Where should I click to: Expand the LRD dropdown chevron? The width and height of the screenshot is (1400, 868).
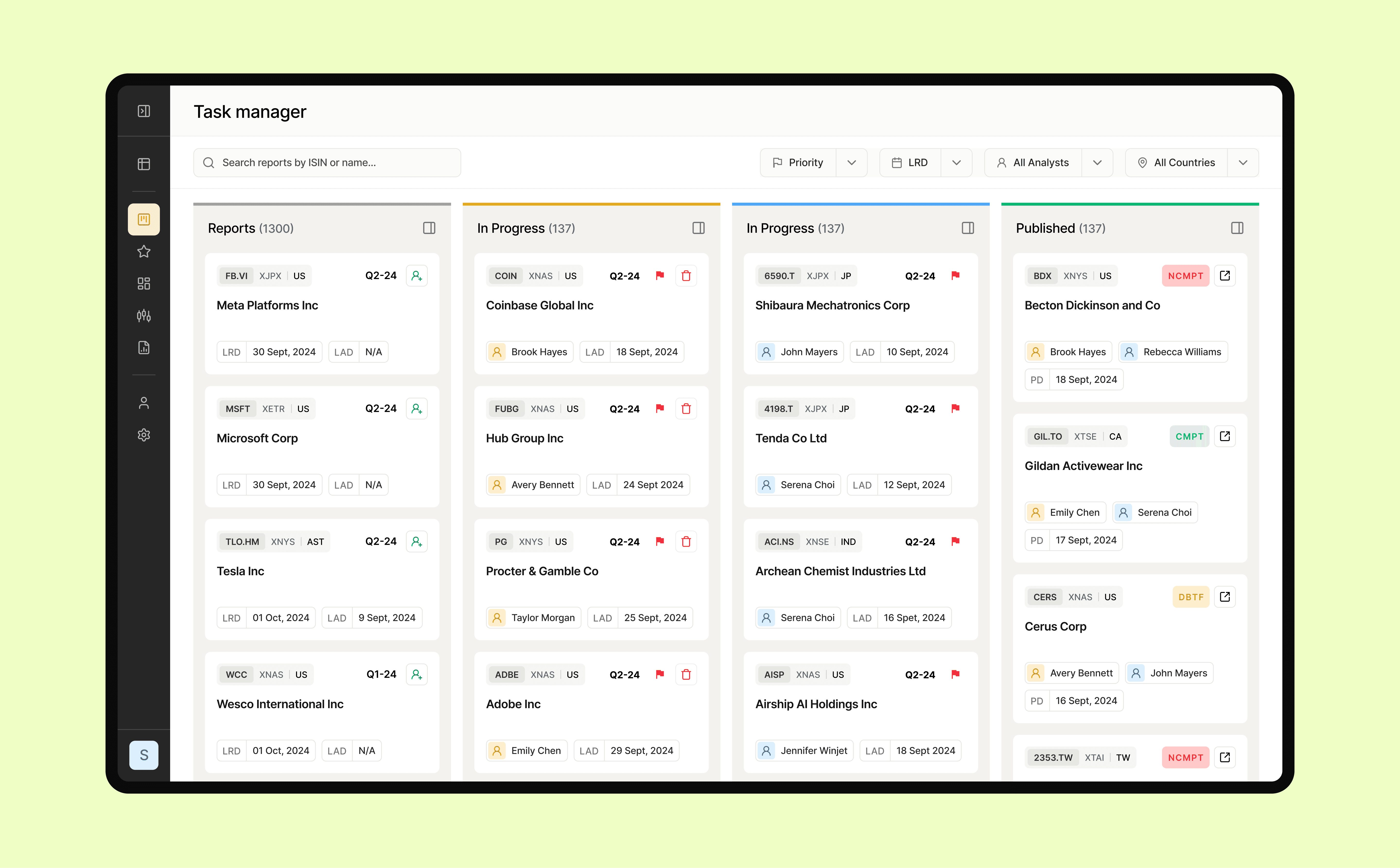[x=956, y=163]
